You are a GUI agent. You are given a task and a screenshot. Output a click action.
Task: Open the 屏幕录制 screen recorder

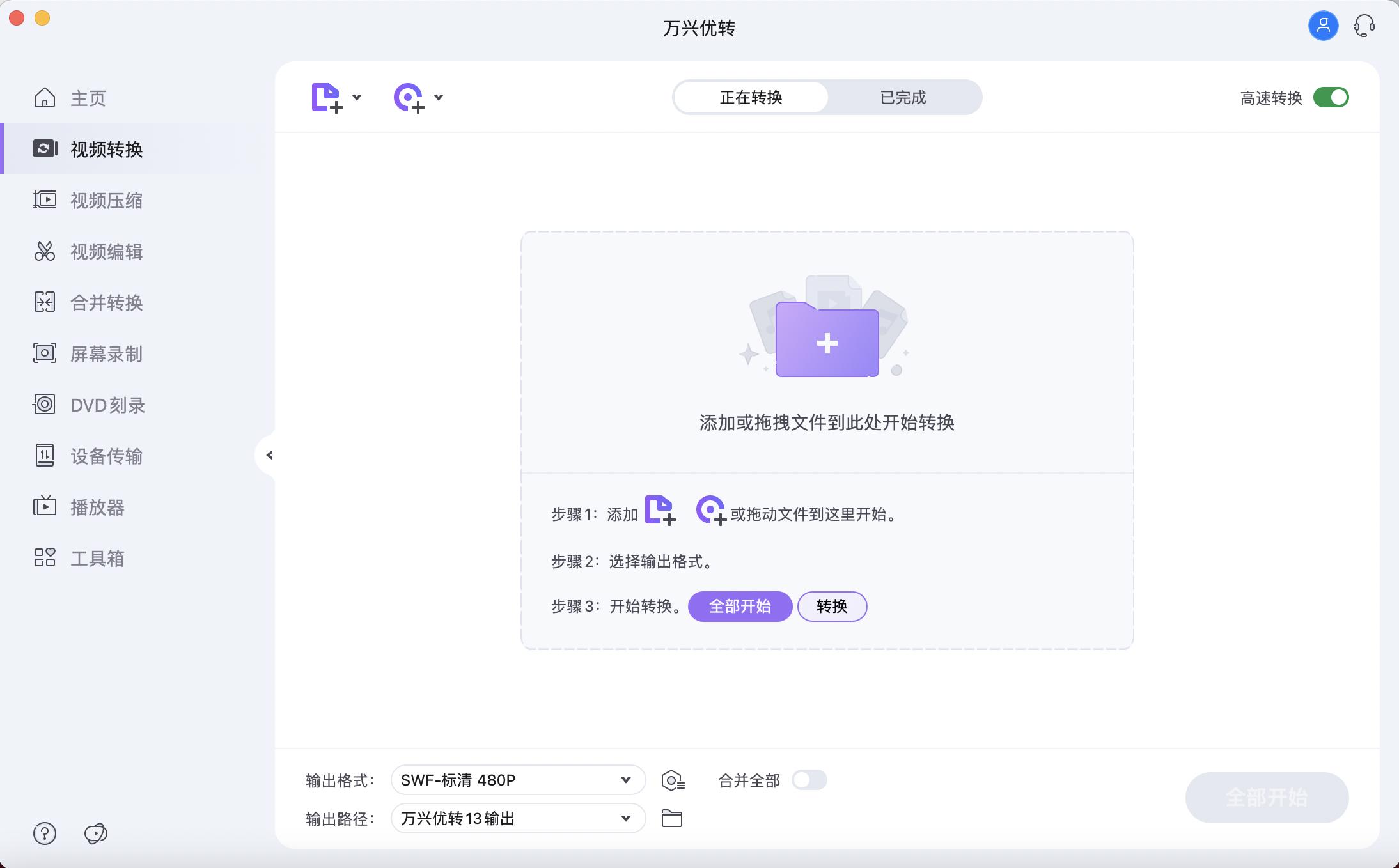[106, 353]
